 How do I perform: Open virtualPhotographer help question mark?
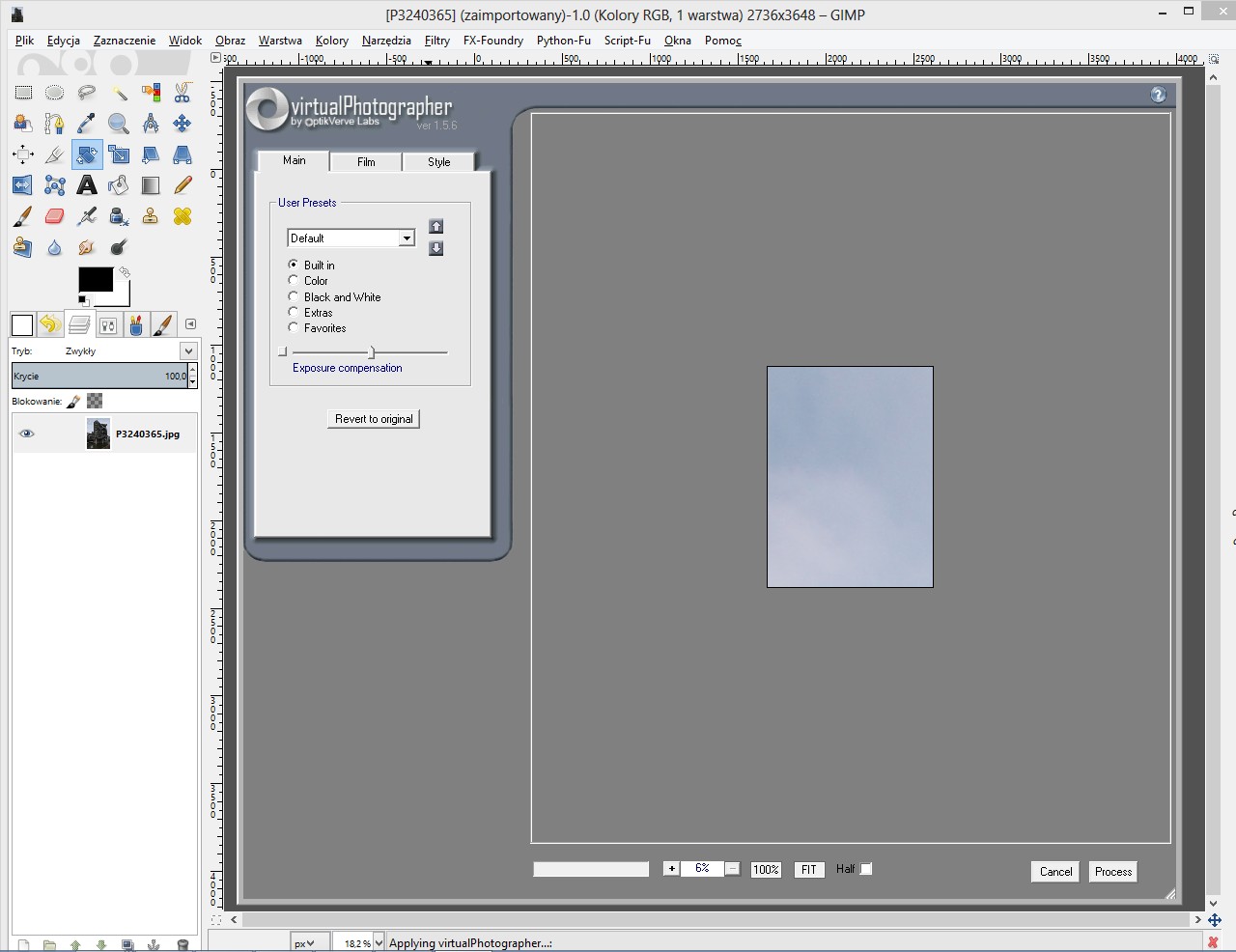1158,95
